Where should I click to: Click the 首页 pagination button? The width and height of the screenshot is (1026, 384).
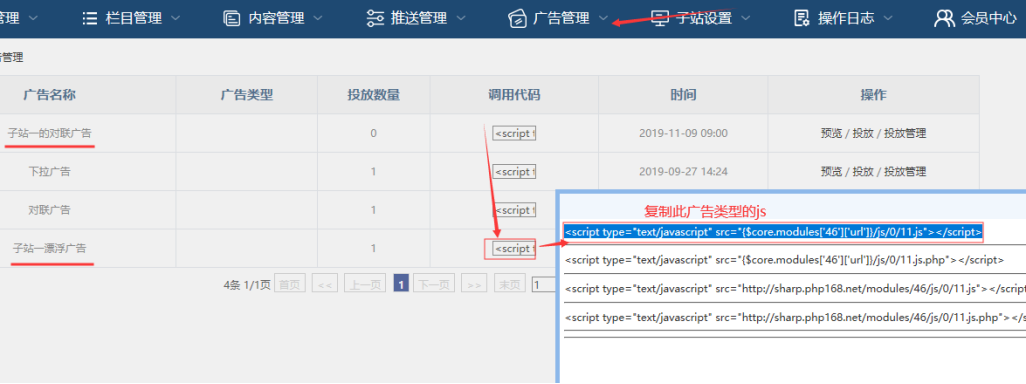[x=289, y=285]
